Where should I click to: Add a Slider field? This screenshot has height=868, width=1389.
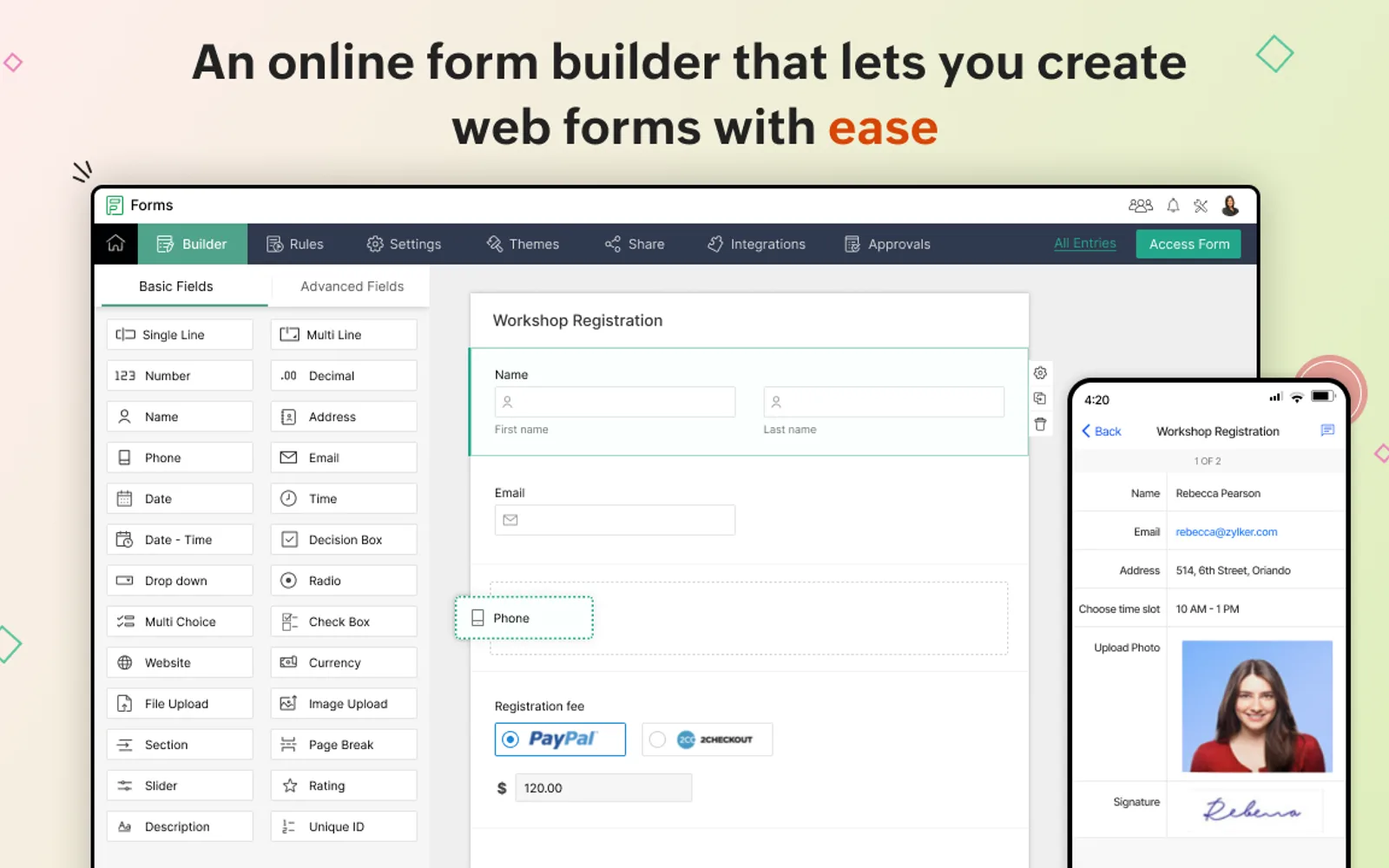coord(180,786)
